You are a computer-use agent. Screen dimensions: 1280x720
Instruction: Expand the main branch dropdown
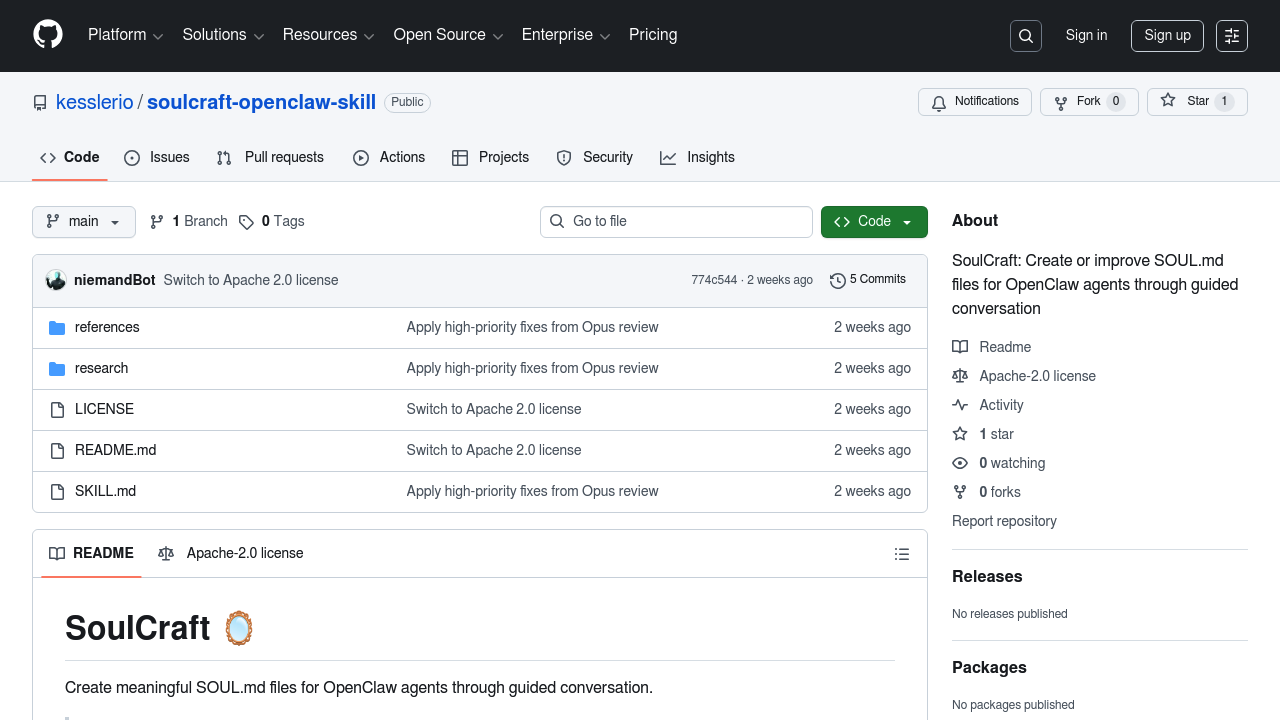(x=84, y=222)
